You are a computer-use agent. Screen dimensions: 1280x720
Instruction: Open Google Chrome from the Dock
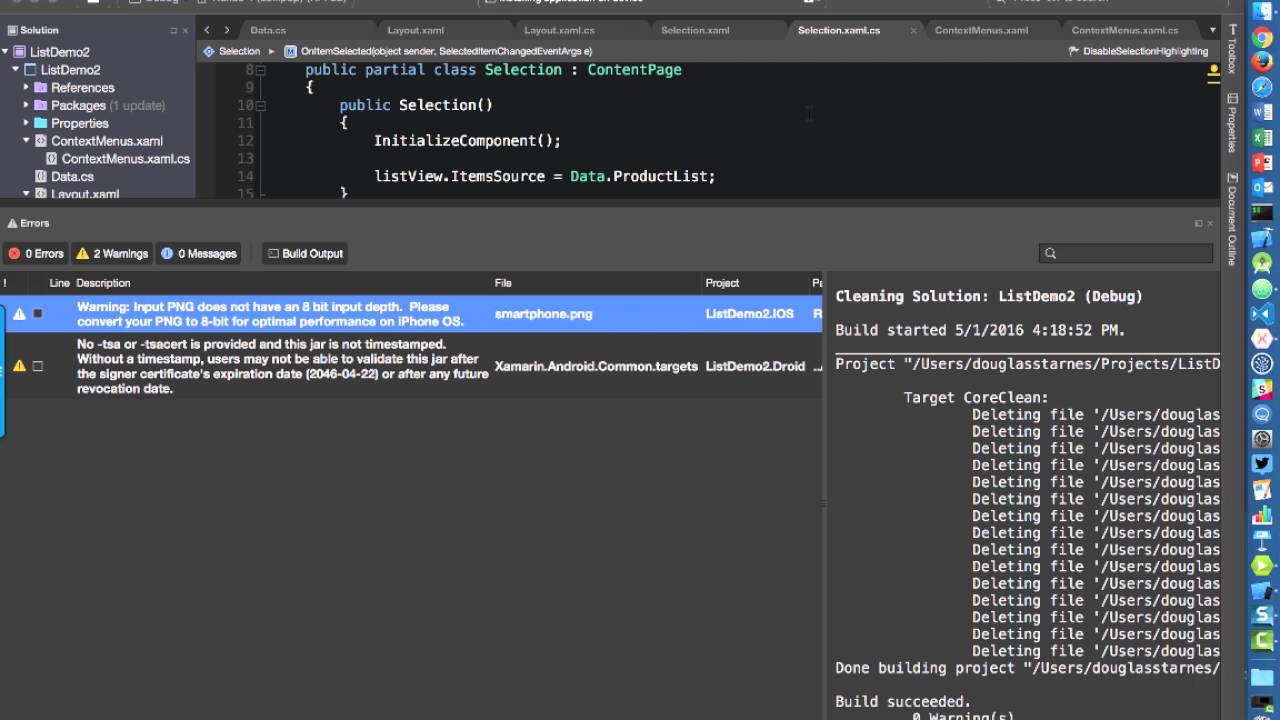(x=1263, y=38)
